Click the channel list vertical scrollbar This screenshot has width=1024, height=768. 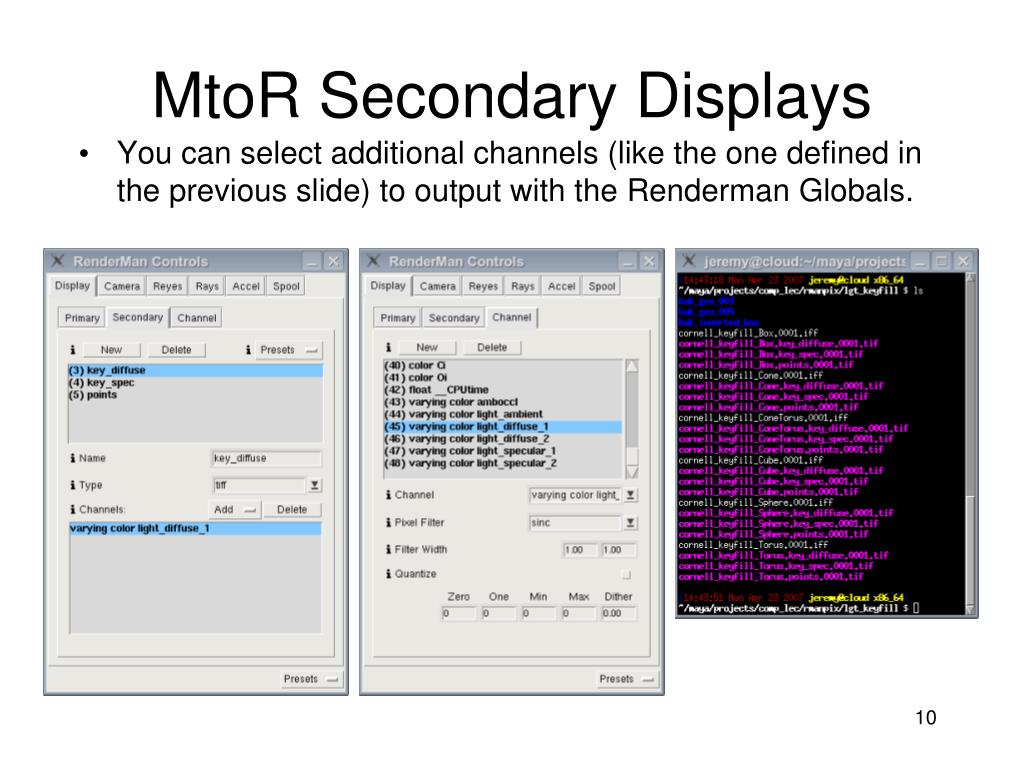point(632,419)
